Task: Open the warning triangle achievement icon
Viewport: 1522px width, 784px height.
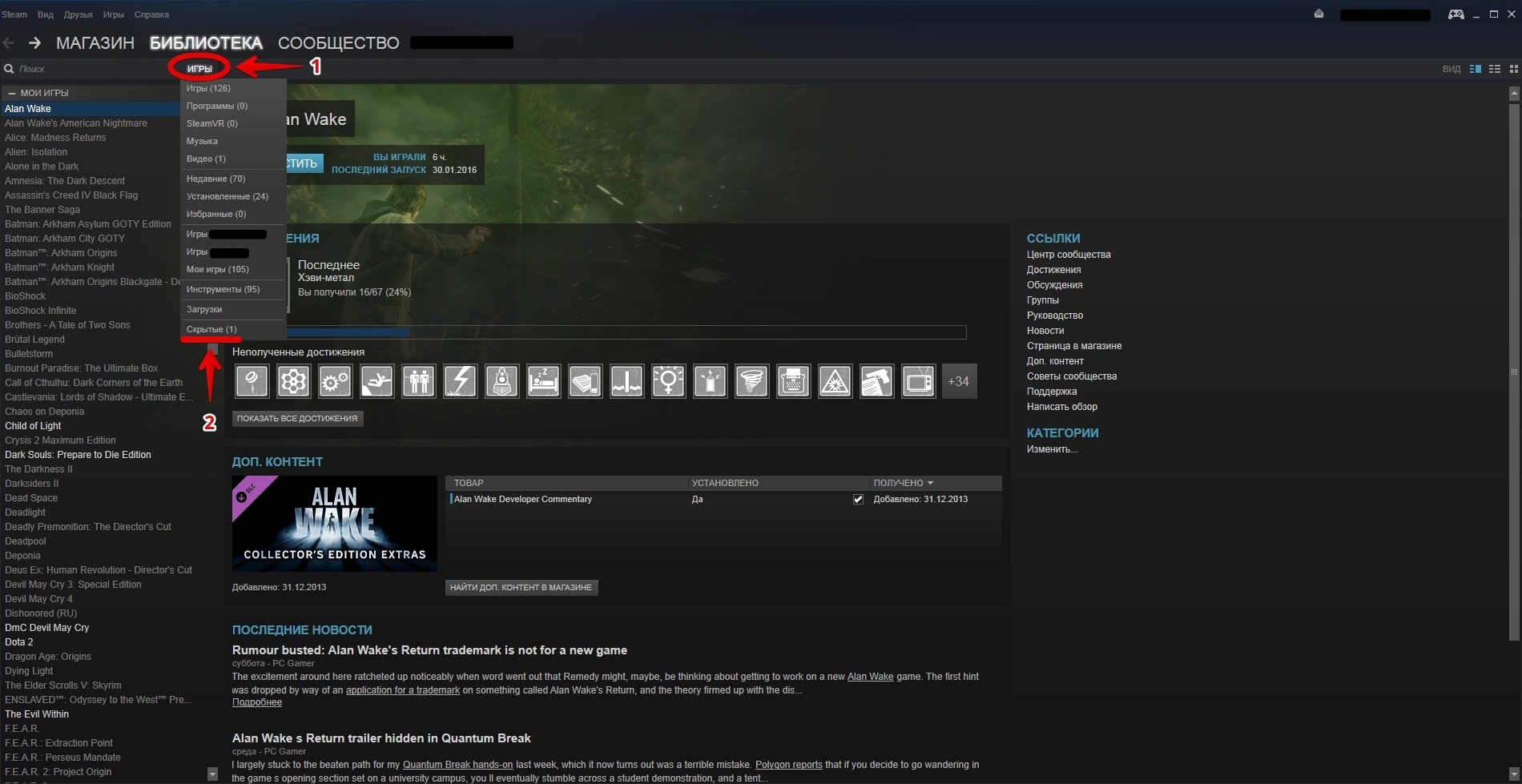Action: click(x=835, y=381)
